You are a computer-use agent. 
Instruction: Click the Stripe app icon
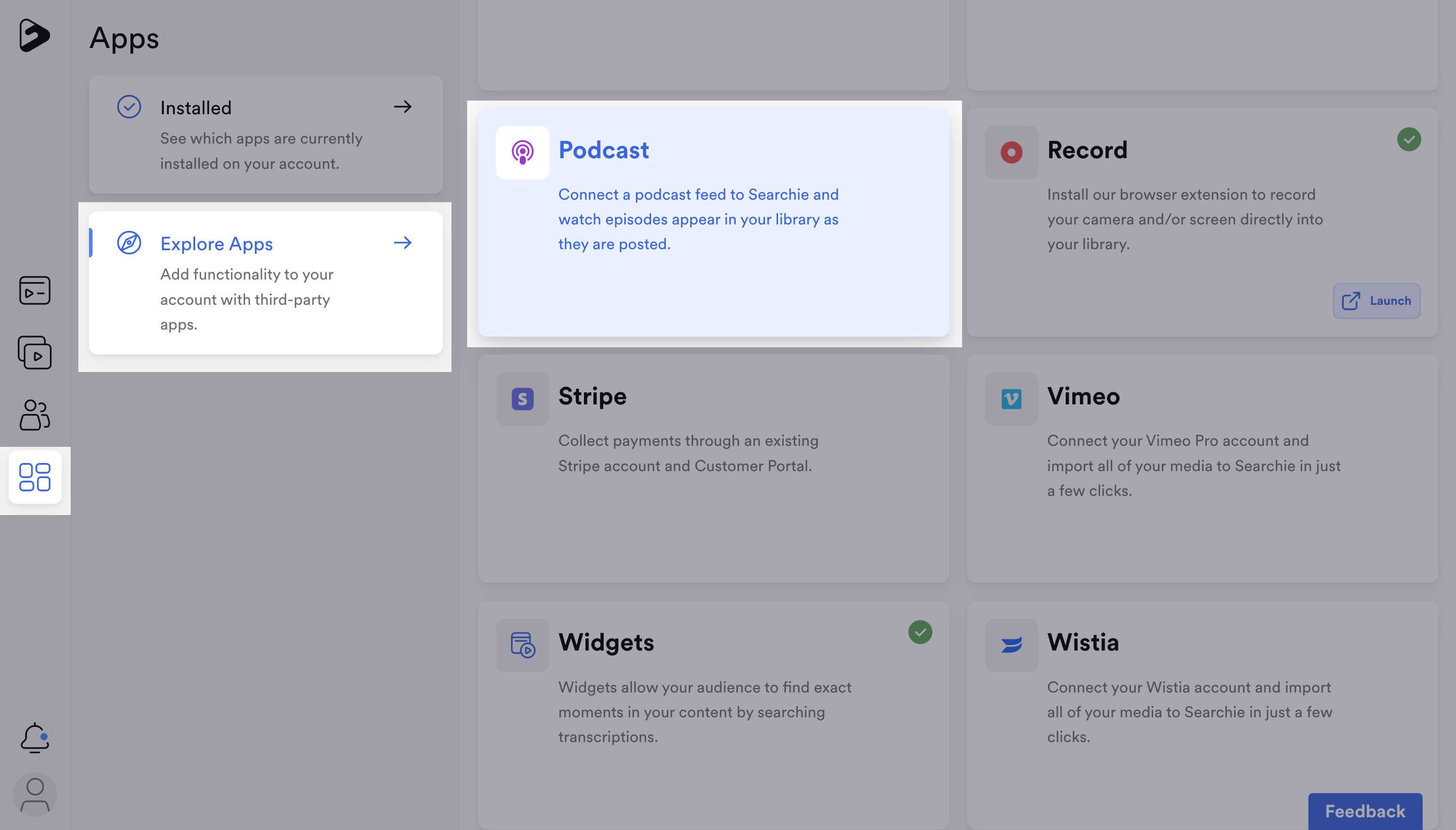522,398
